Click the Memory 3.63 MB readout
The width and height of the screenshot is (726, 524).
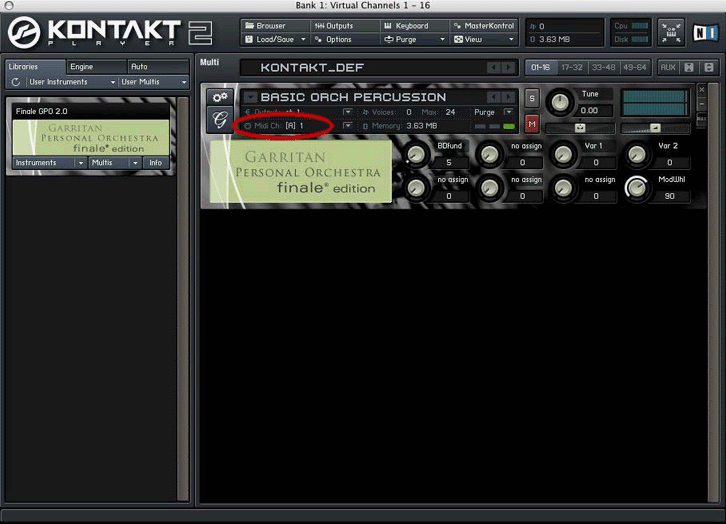(401, 126)
